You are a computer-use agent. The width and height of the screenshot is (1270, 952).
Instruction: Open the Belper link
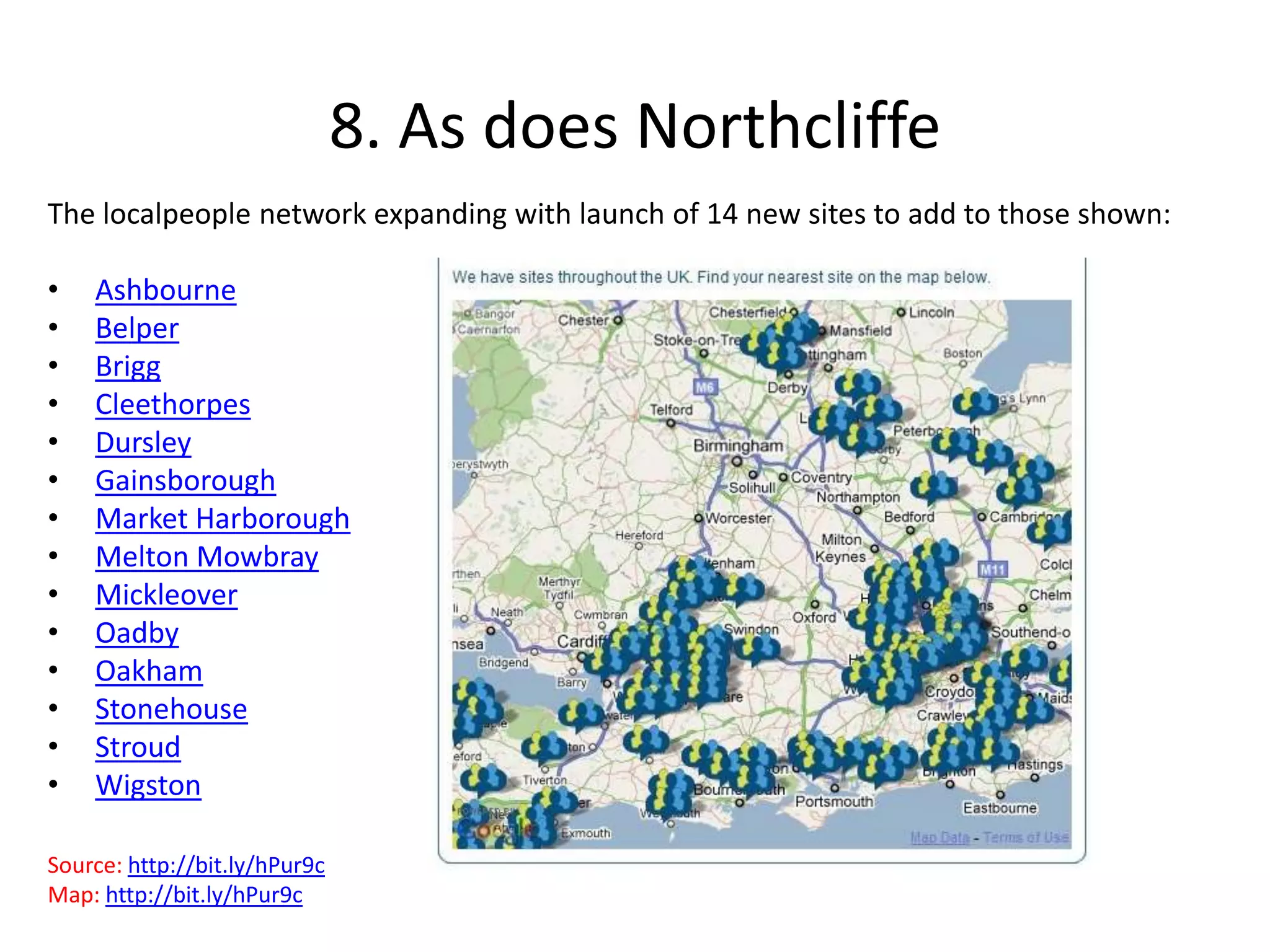137,328
